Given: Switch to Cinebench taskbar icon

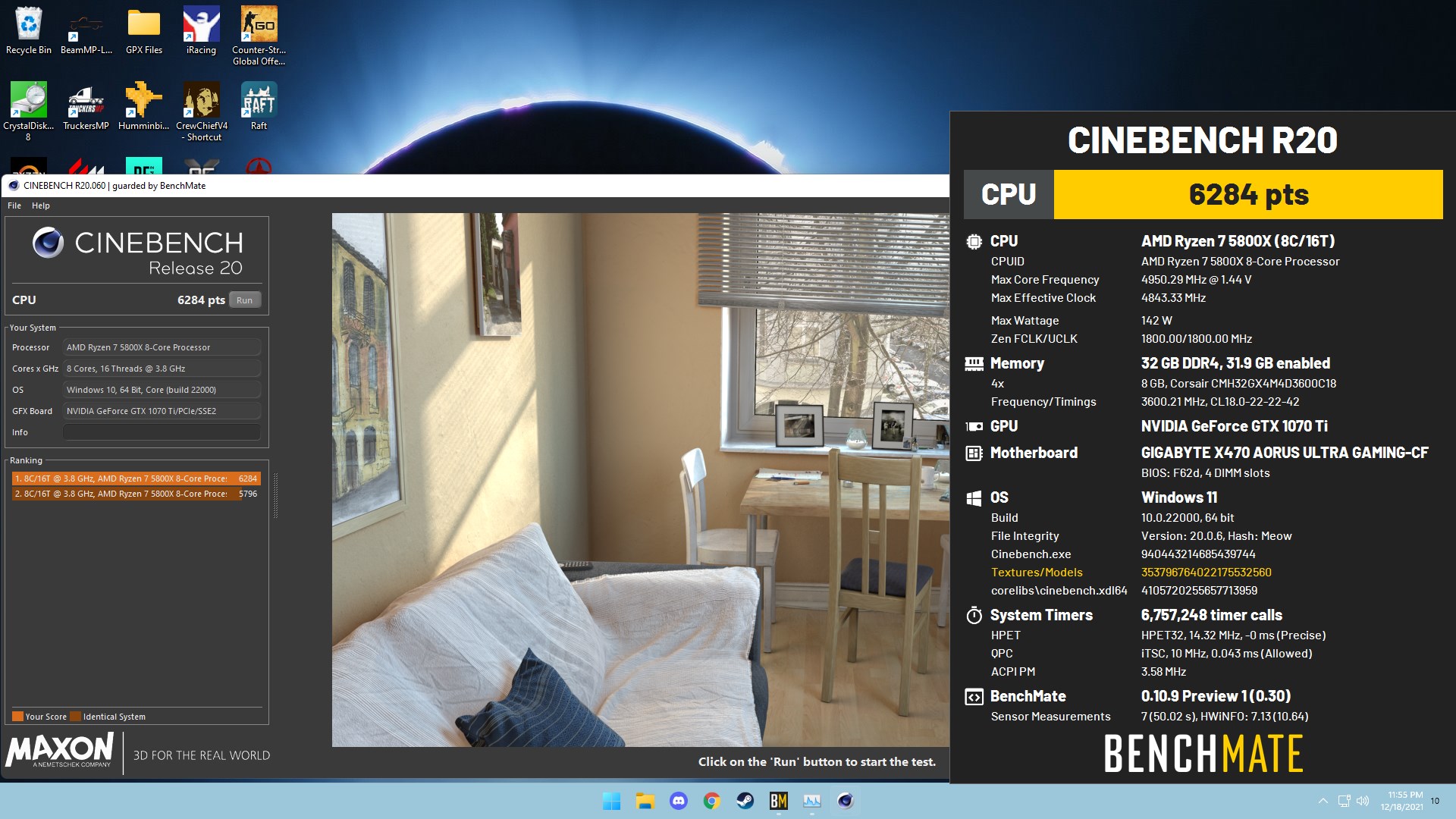Looking at the screenshot, I should tap(845, 801).
